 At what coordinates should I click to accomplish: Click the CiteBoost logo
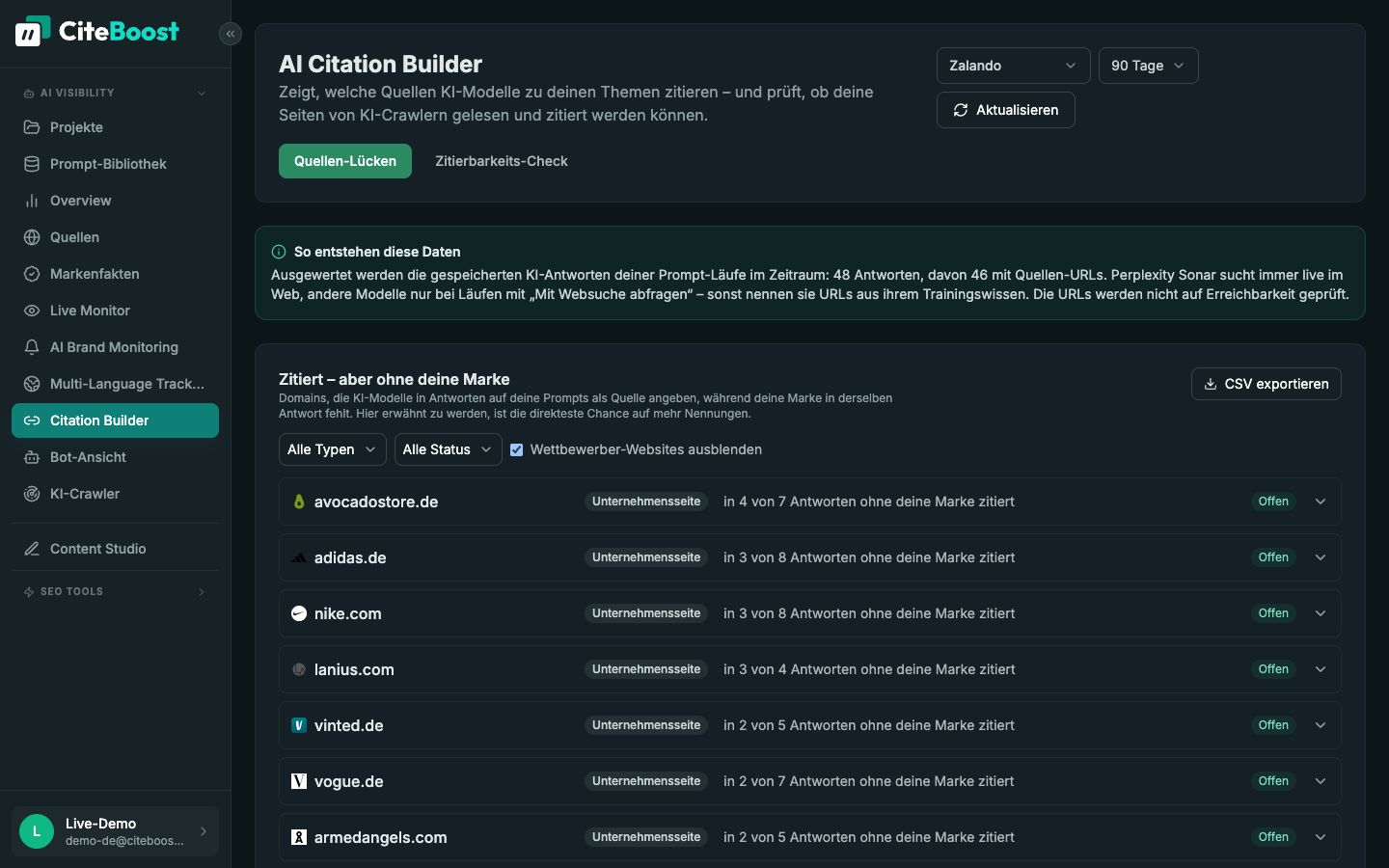click(x=97, y=31)
